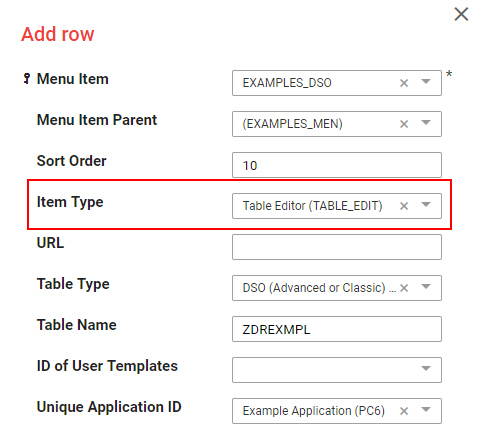Open the Unique Application ID dropdown arrow
Viewport: 481px width, 443px height.
pyautogui.click(x=426, y=409)
